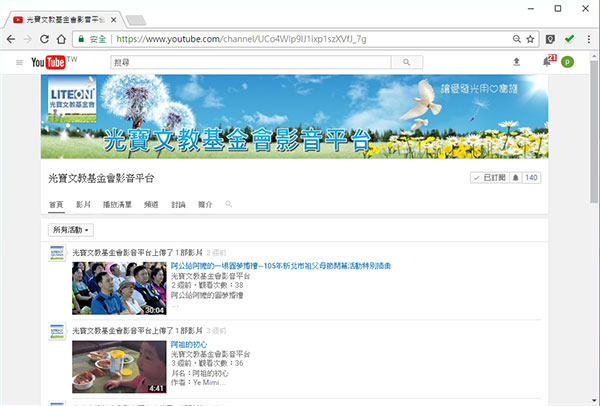Click the shield extension icon
This screenshot has width=600, height=406.
[x=550, y=39]
